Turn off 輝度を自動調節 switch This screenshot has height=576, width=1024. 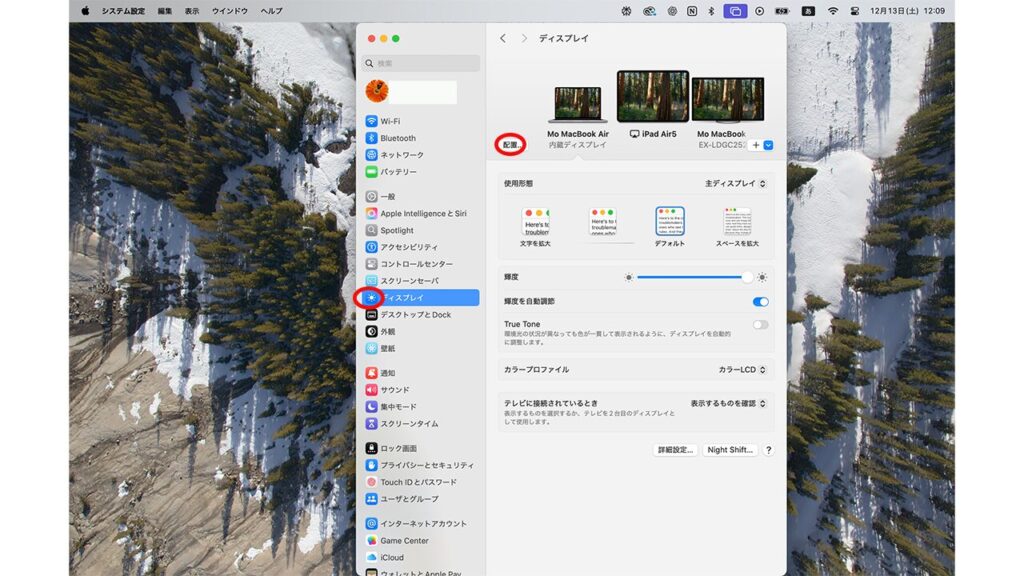[x=761, y=301]
